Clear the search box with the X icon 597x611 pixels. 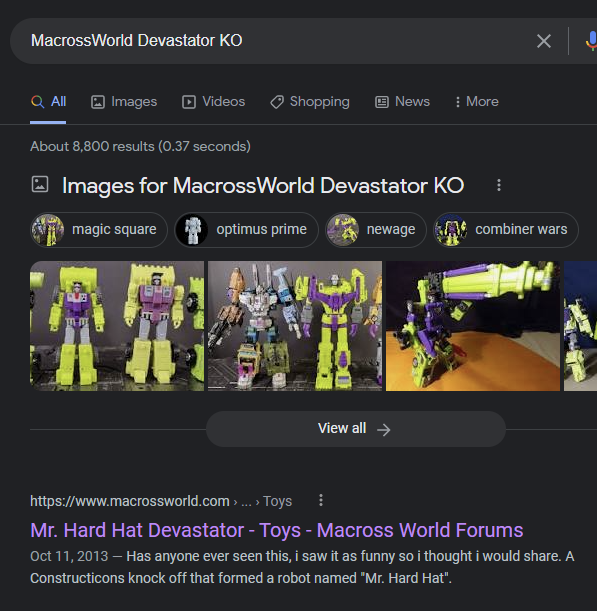click(544, 41)
